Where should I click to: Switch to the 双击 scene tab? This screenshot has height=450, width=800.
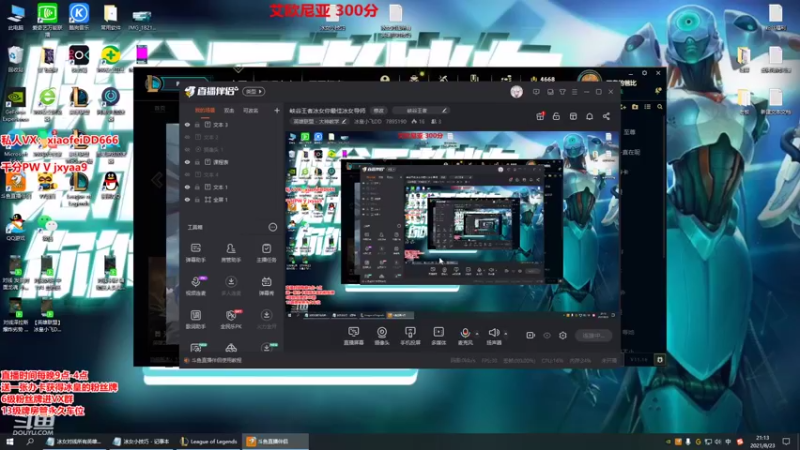[x=229, y=110]
